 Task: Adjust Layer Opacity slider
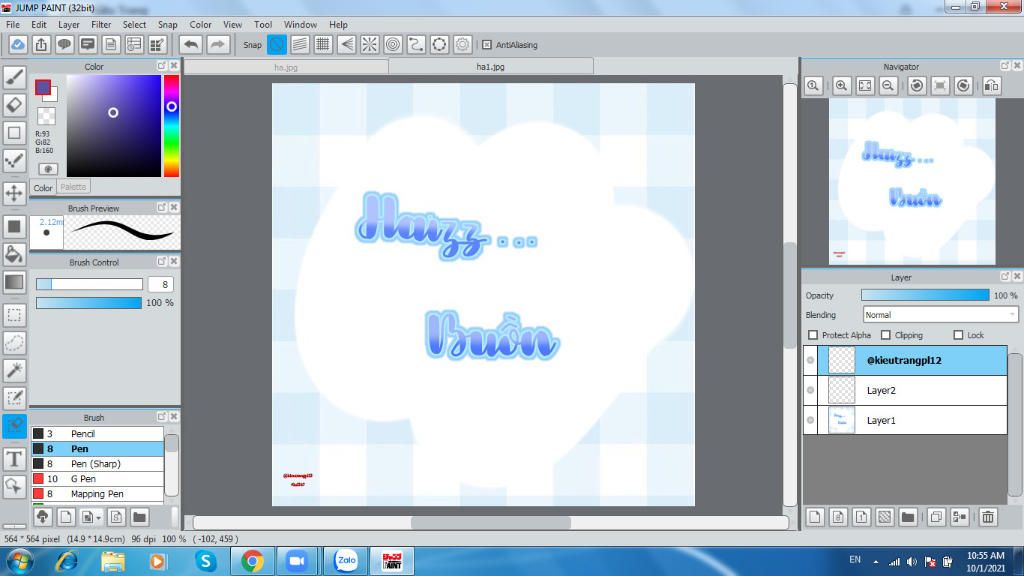[925, 295]
